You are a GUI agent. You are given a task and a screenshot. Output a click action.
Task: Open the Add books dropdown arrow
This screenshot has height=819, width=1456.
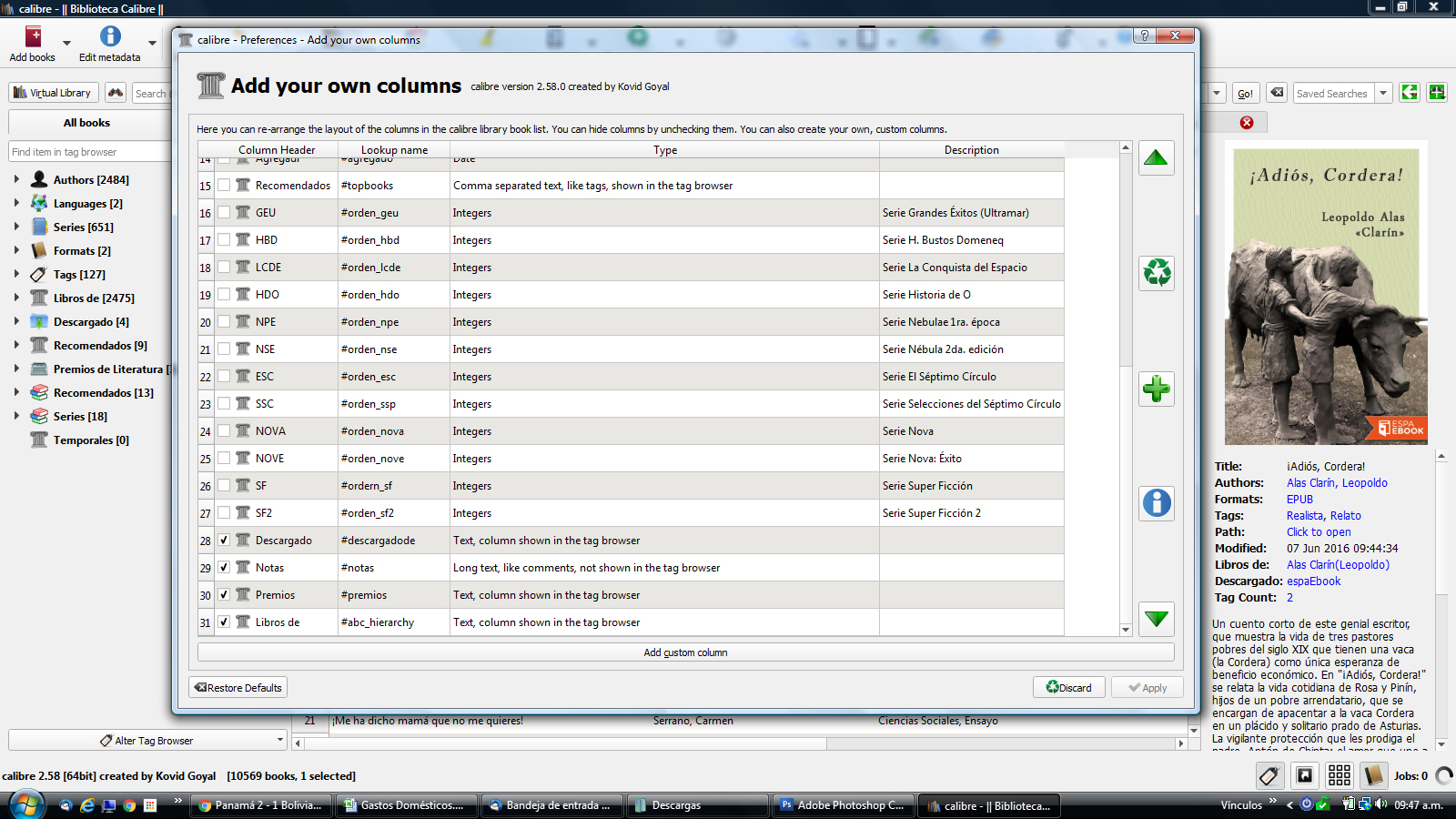66,43
